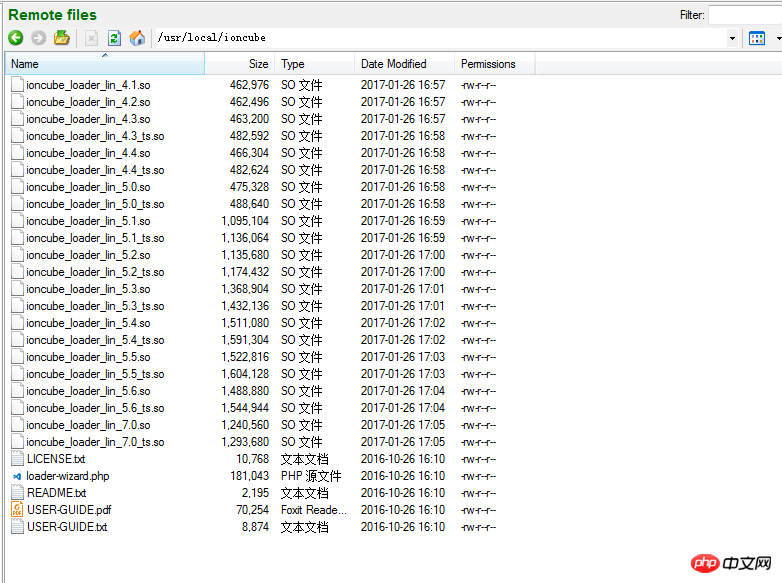
Task: Click file icon beside ioncube_loader_lin_5.6.so
Action: point(17,390)
